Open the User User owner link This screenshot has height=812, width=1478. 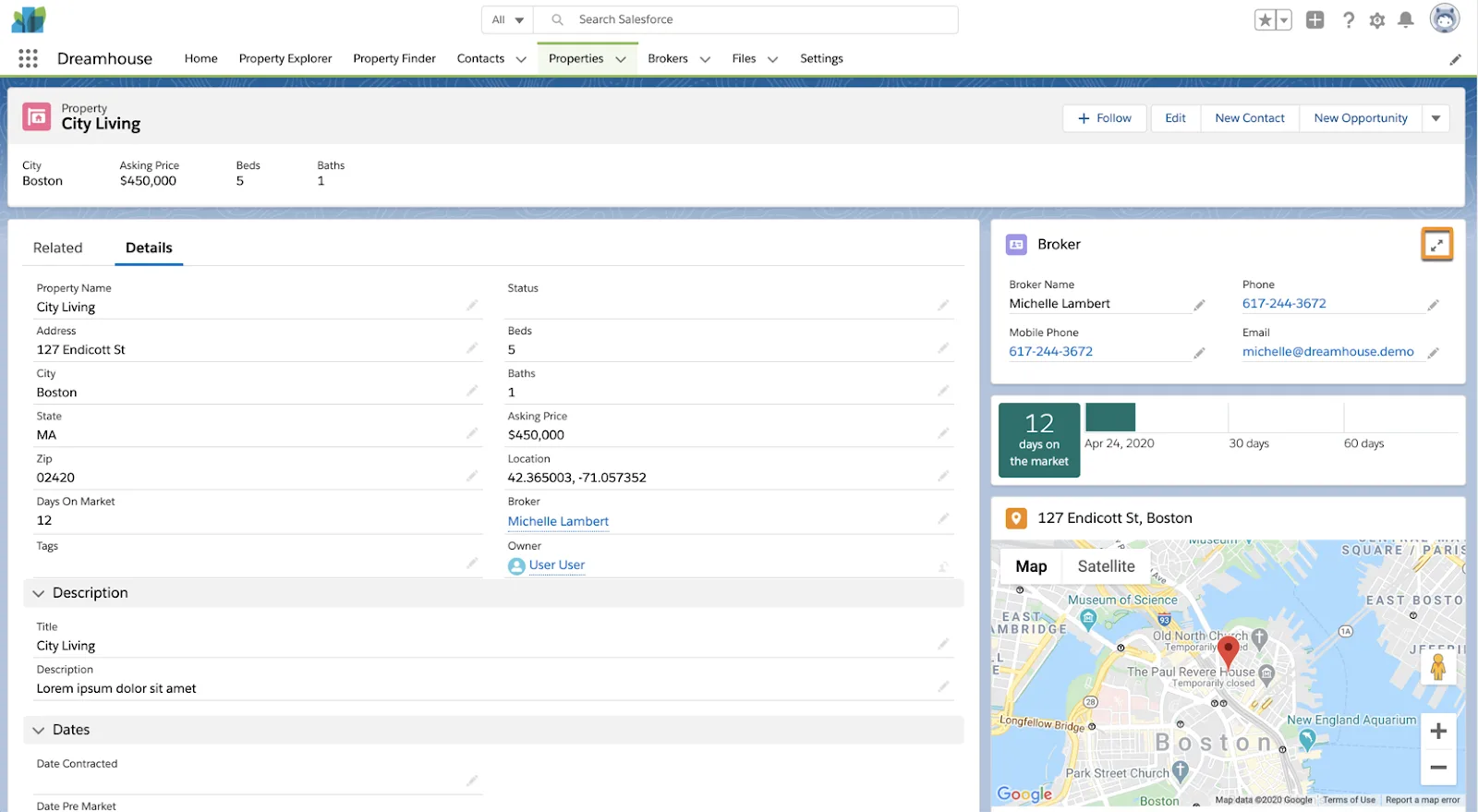tap(557, 565)
